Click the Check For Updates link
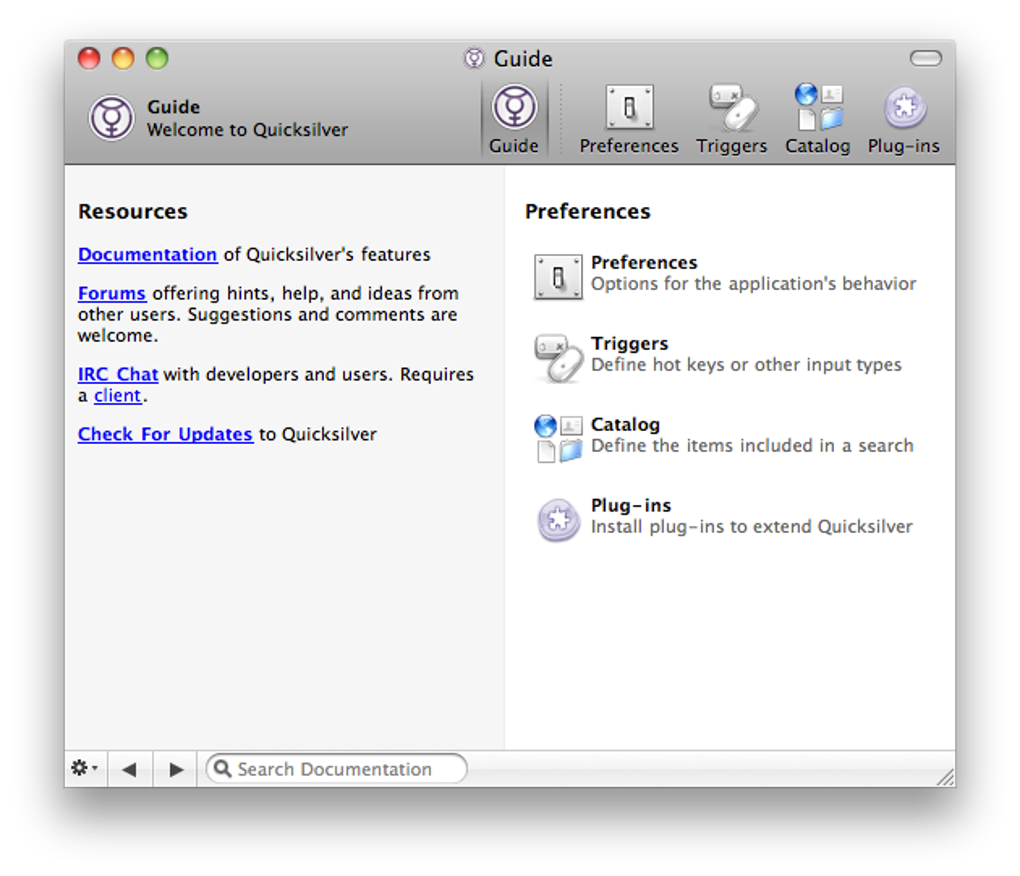 [x=165, y=434]
